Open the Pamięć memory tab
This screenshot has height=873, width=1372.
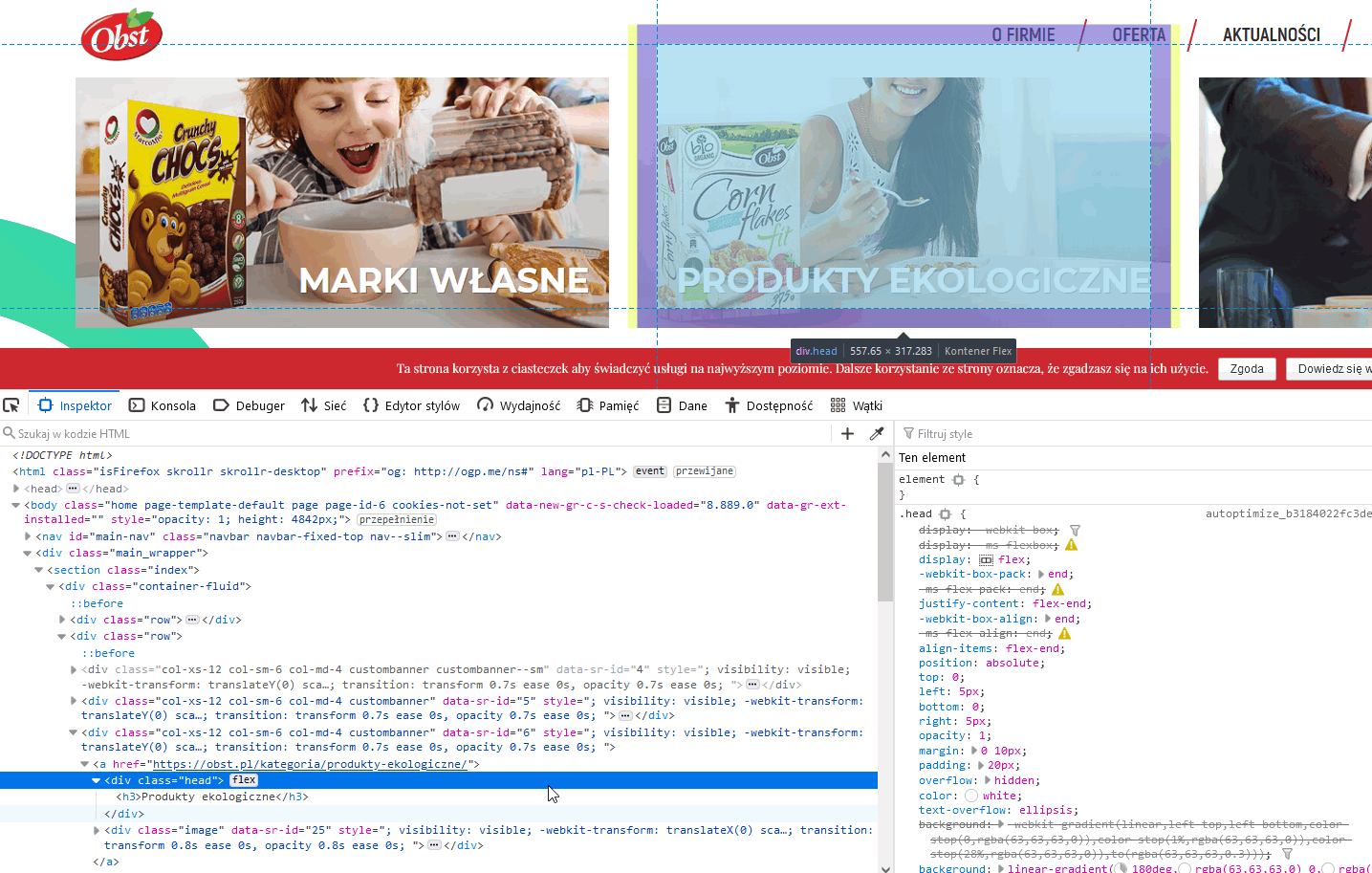click(608, 405)
